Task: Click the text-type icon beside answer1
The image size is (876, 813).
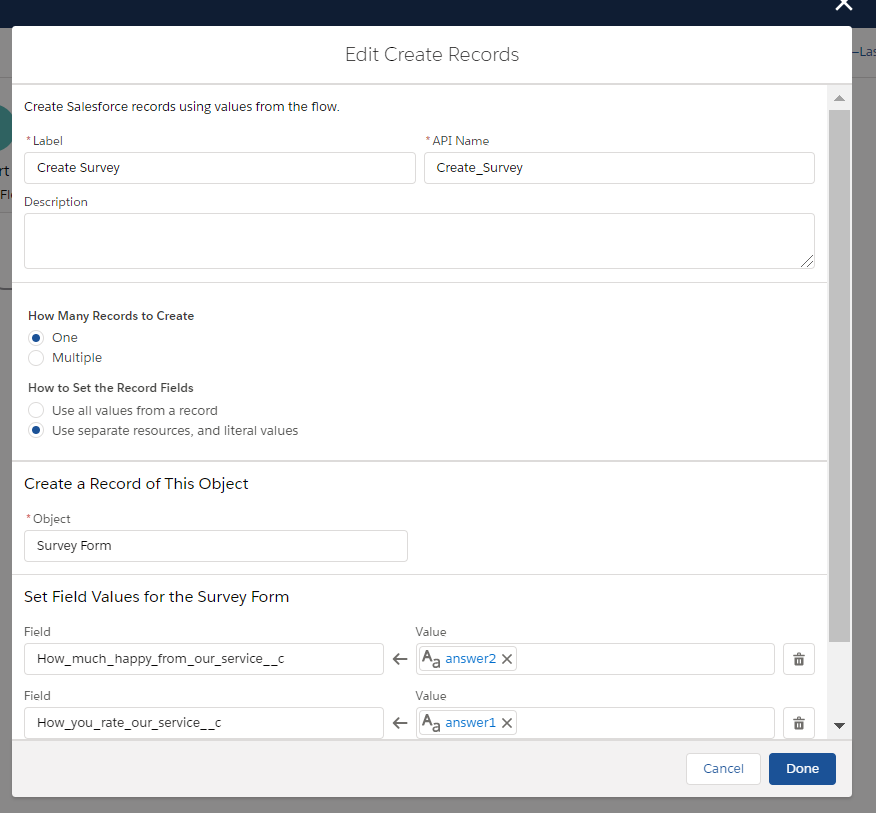Action: pyautogui.click(x=431, y=722)
